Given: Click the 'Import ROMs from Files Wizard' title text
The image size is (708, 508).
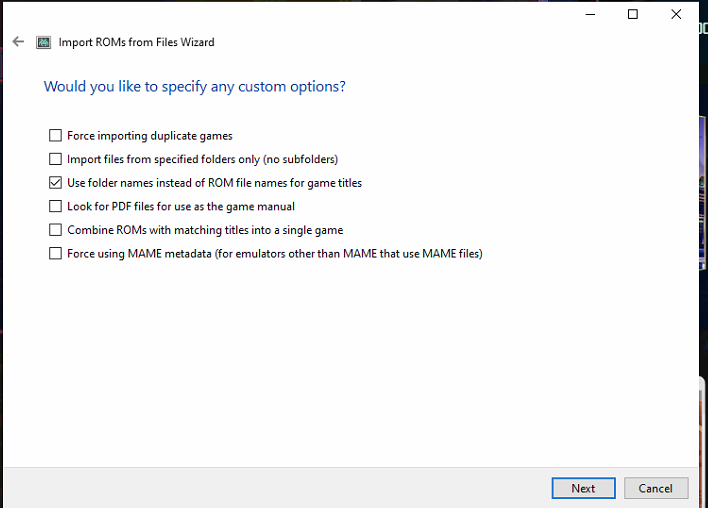Looking at the screenshot, I should pos(136,42).
